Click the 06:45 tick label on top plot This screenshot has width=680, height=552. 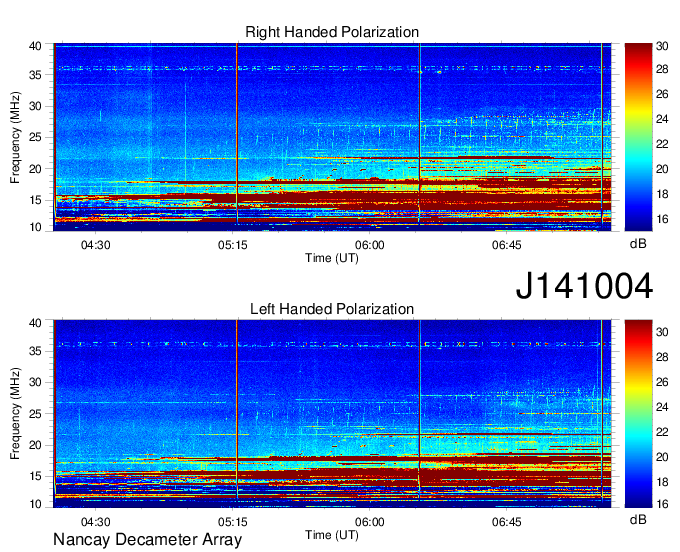coord(507,245)
